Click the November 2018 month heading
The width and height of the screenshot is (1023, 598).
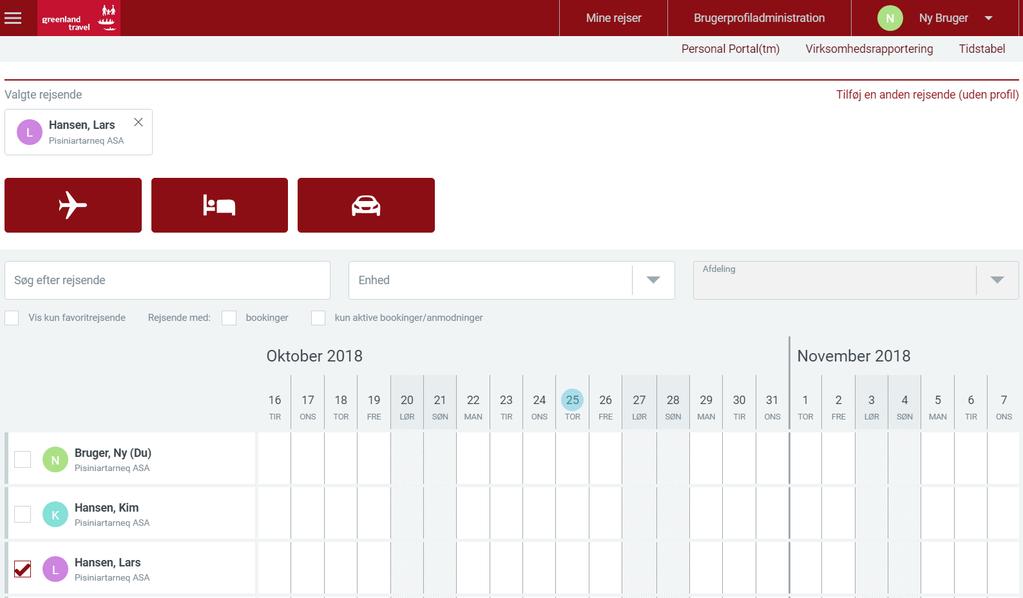[x=853, y=356]
